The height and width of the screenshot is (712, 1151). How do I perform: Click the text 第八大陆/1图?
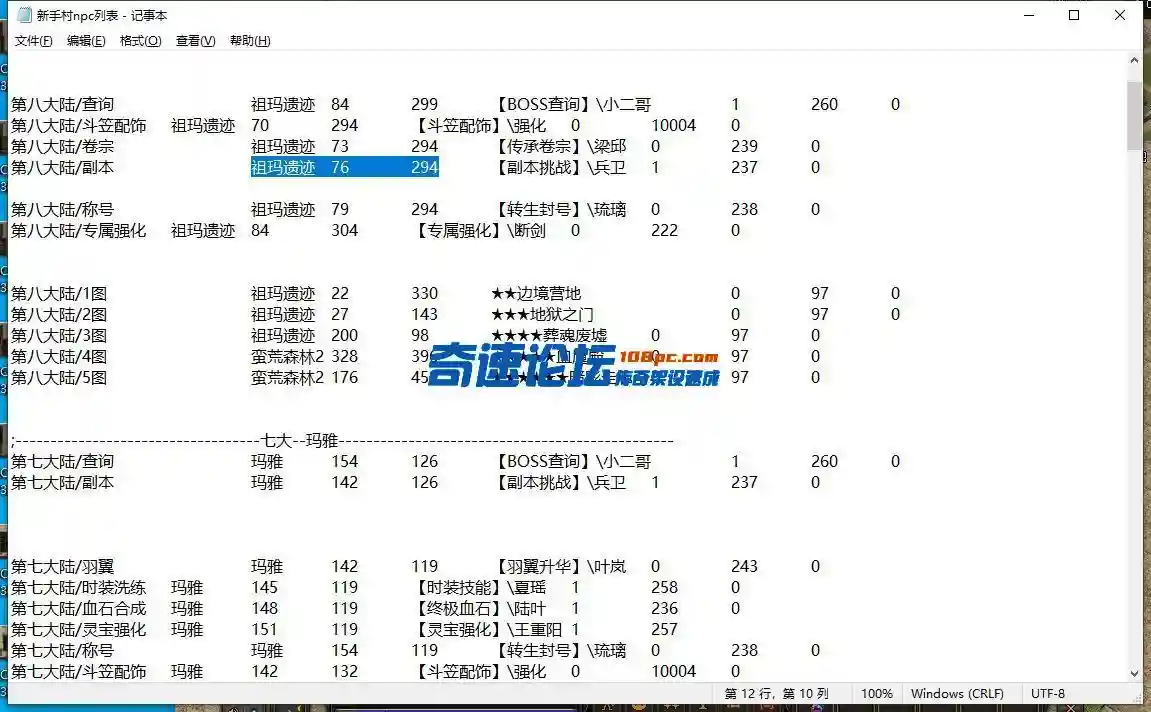[x=59, y=294]
